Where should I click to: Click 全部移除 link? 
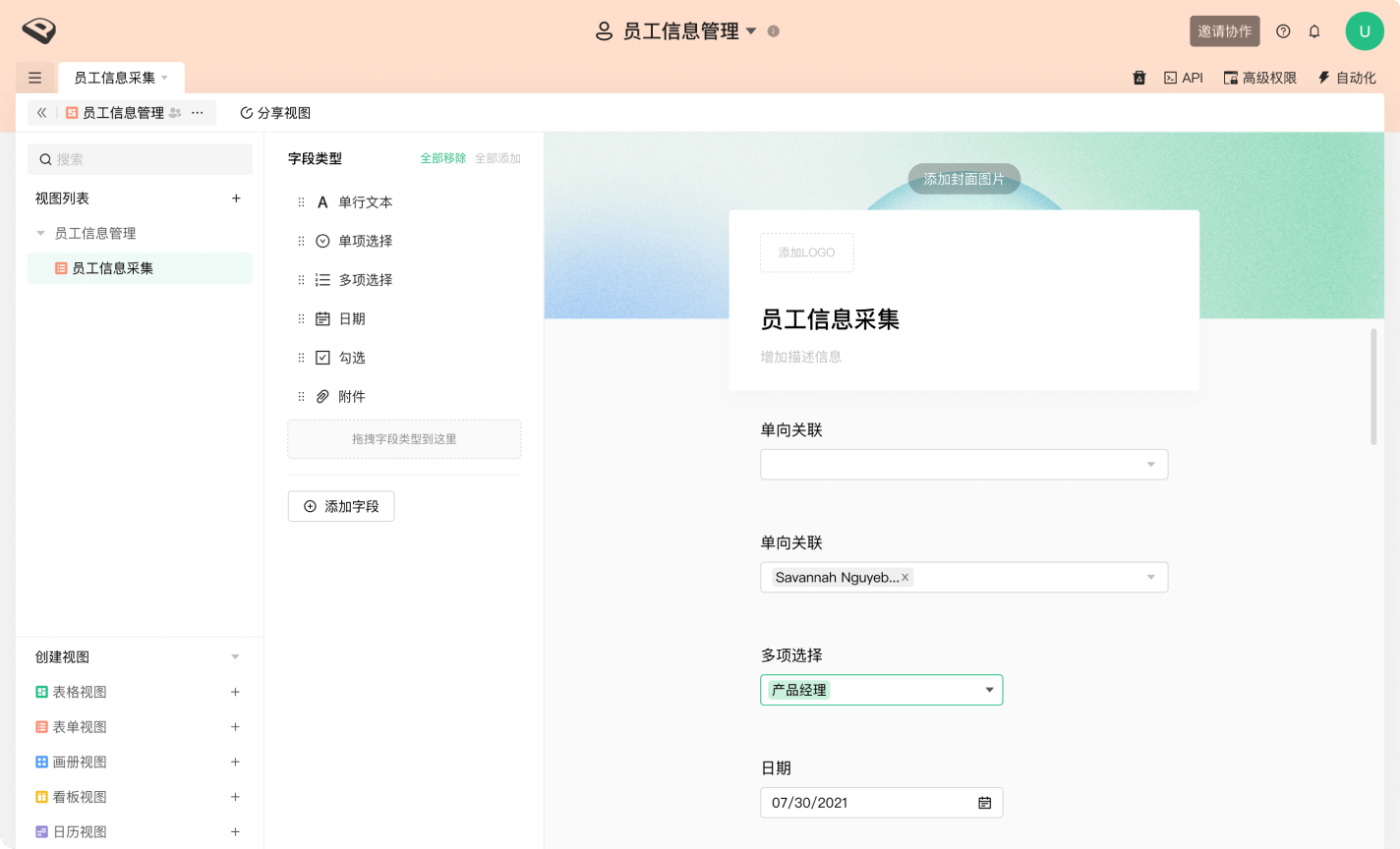click(442, 158)
